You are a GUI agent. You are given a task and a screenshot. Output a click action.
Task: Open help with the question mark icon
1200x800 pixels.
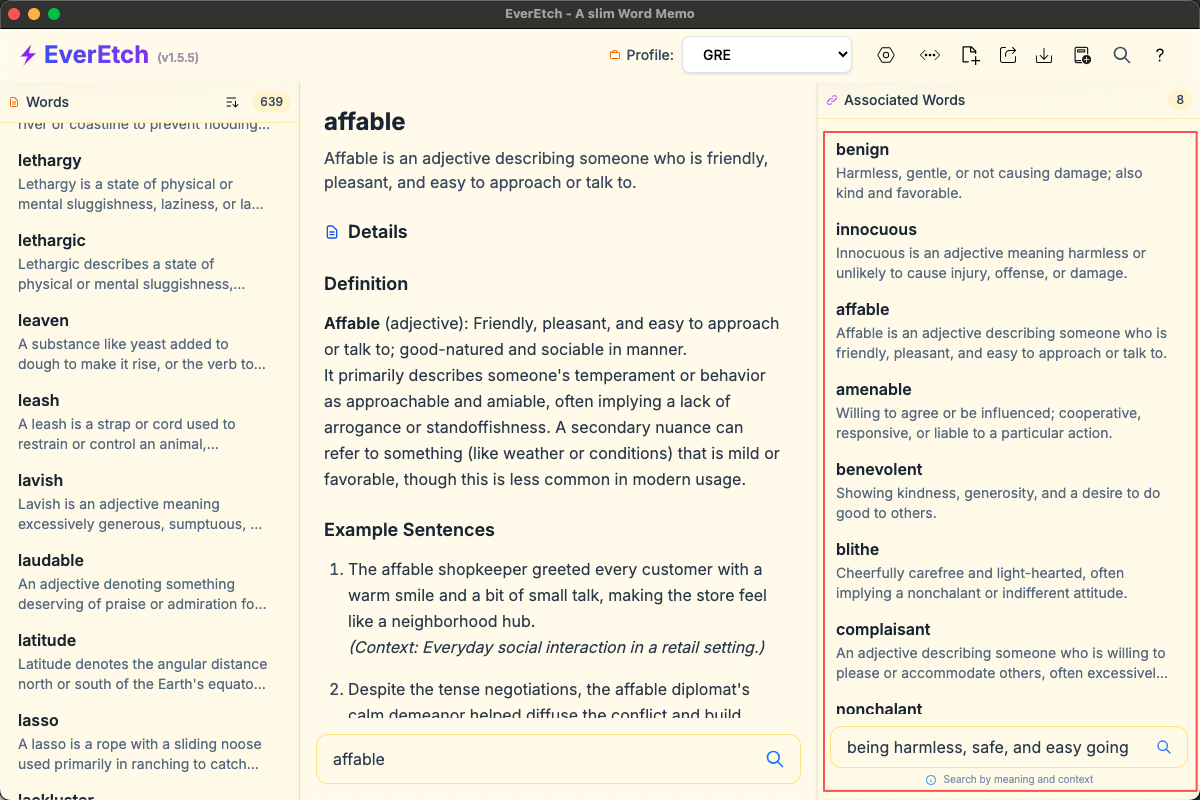pos(1160,55)
